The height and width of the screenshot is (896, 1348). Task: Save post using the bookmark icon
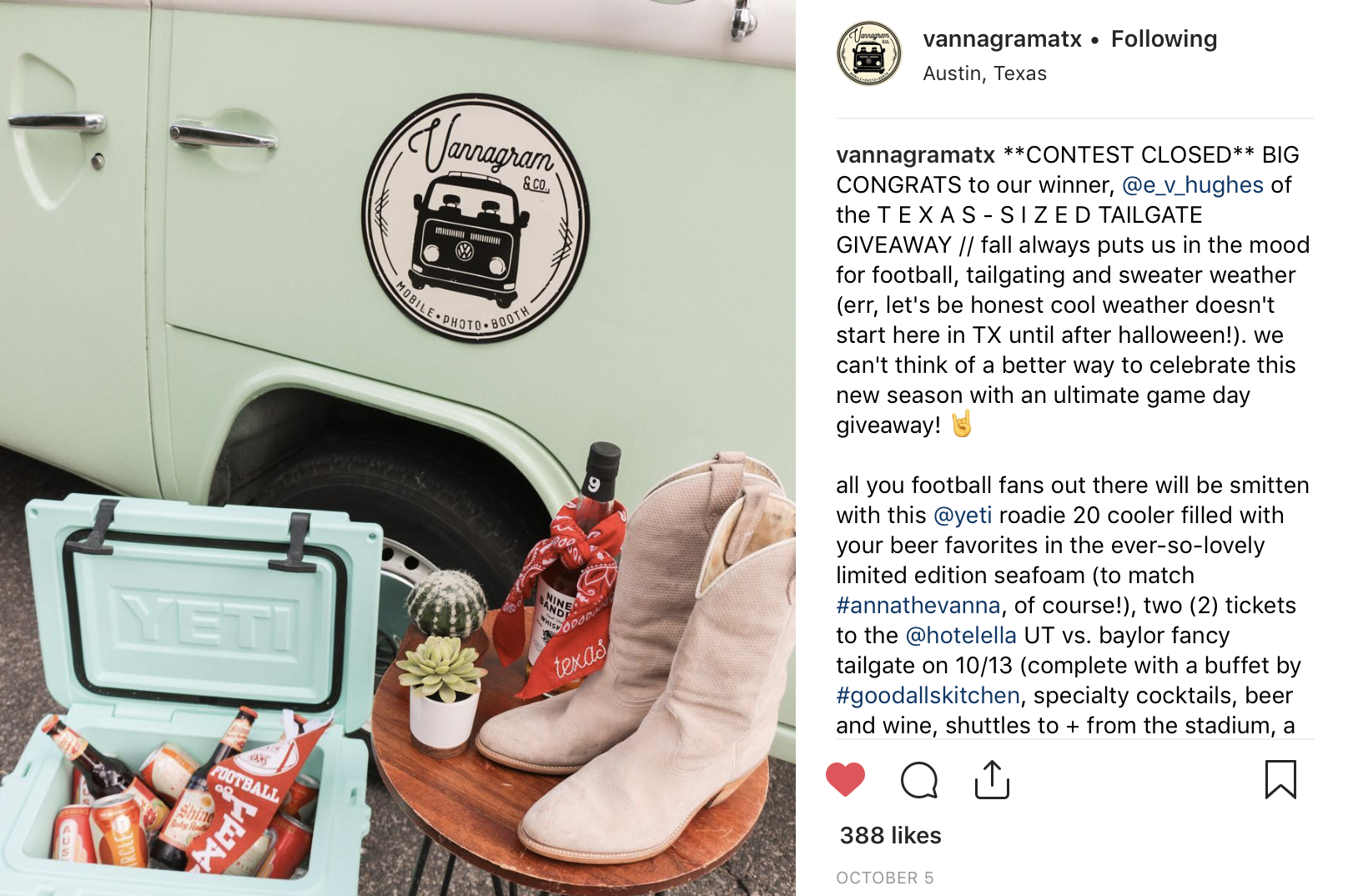click(x=1280, y=779)
